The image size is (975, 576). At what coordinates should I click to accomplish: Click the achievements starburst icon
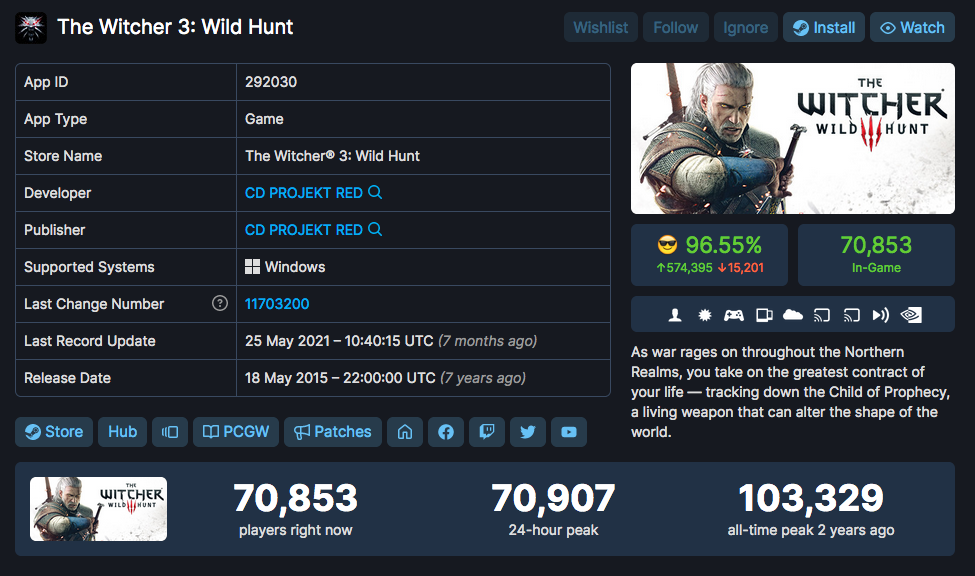705,315
